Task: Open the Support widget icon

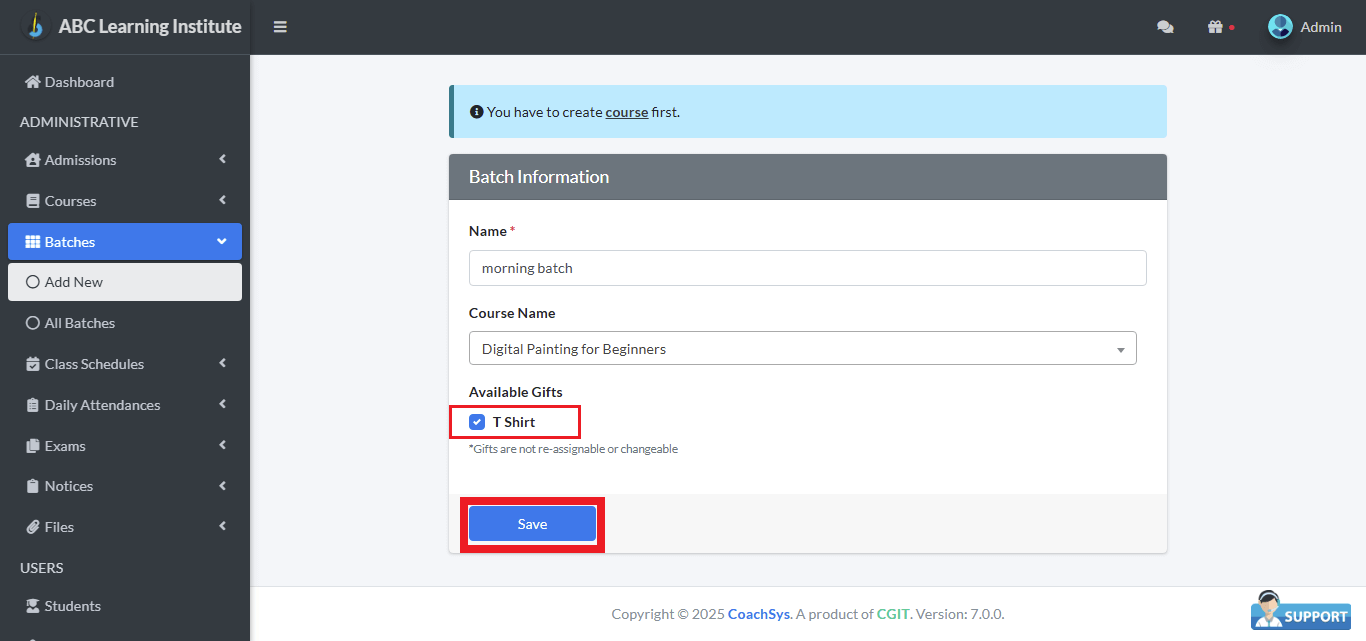Action: pyautogui.click(x=1300, y=611)
